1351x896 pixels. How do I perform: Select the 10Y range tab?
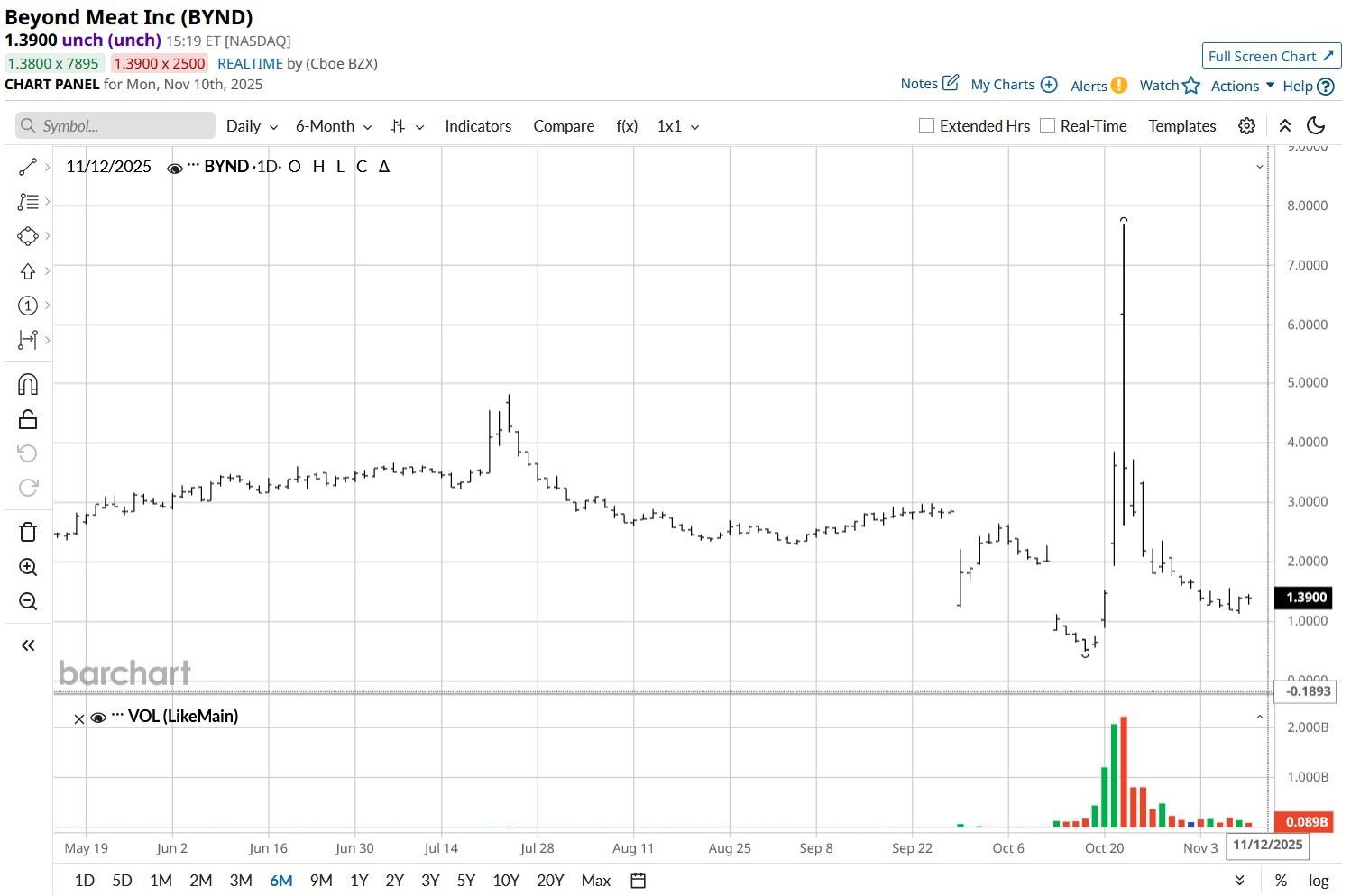[506, 881]
